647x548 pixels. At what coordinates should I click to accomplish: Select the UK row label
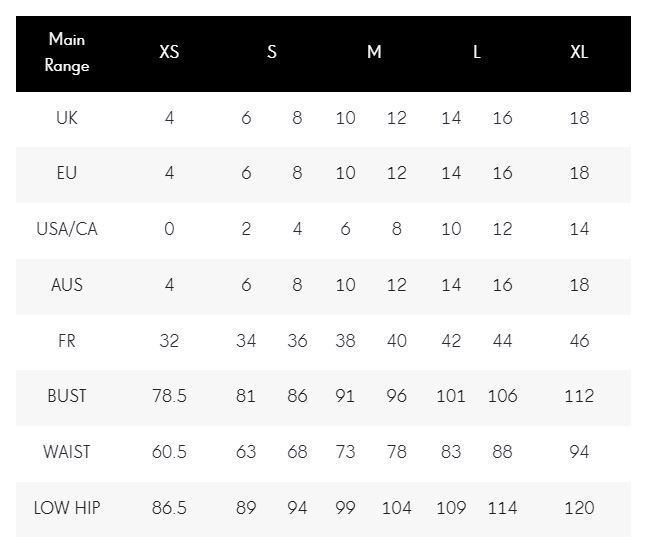click(x=67, y=118)
